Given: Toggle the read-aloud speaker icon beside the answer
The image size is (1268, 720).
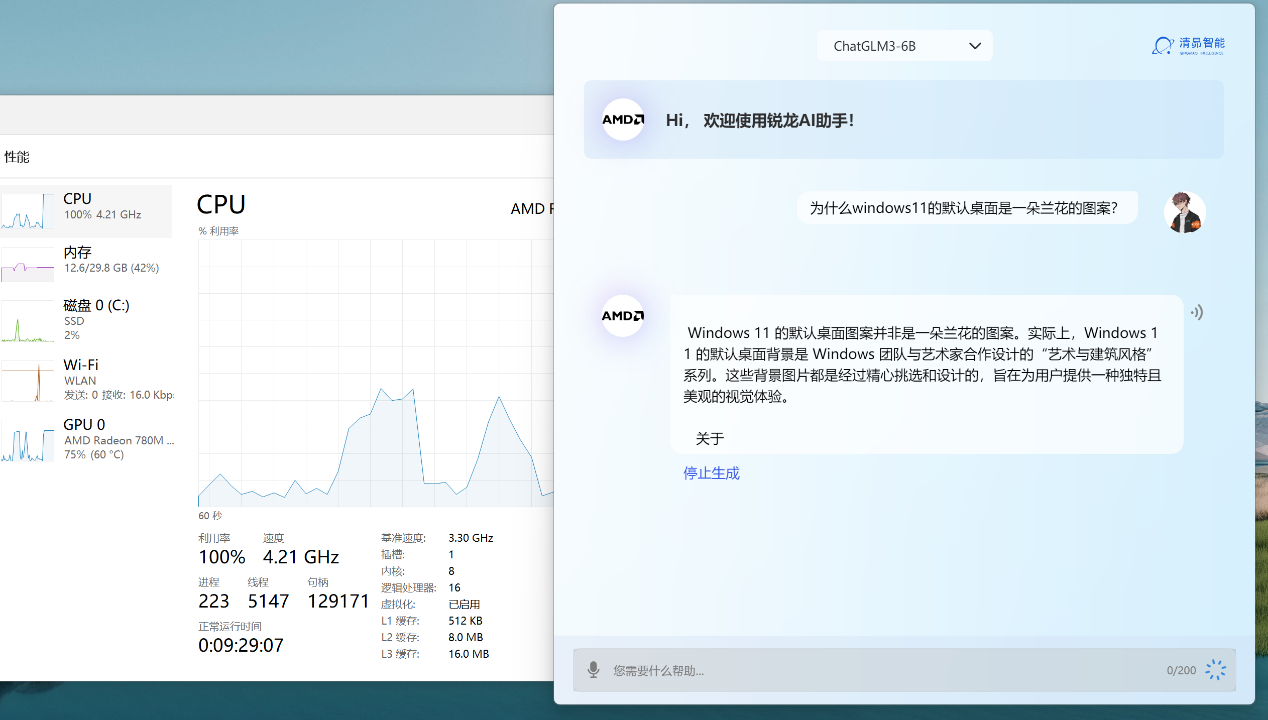Looking at the screenshot, I should pos(1196,312).
